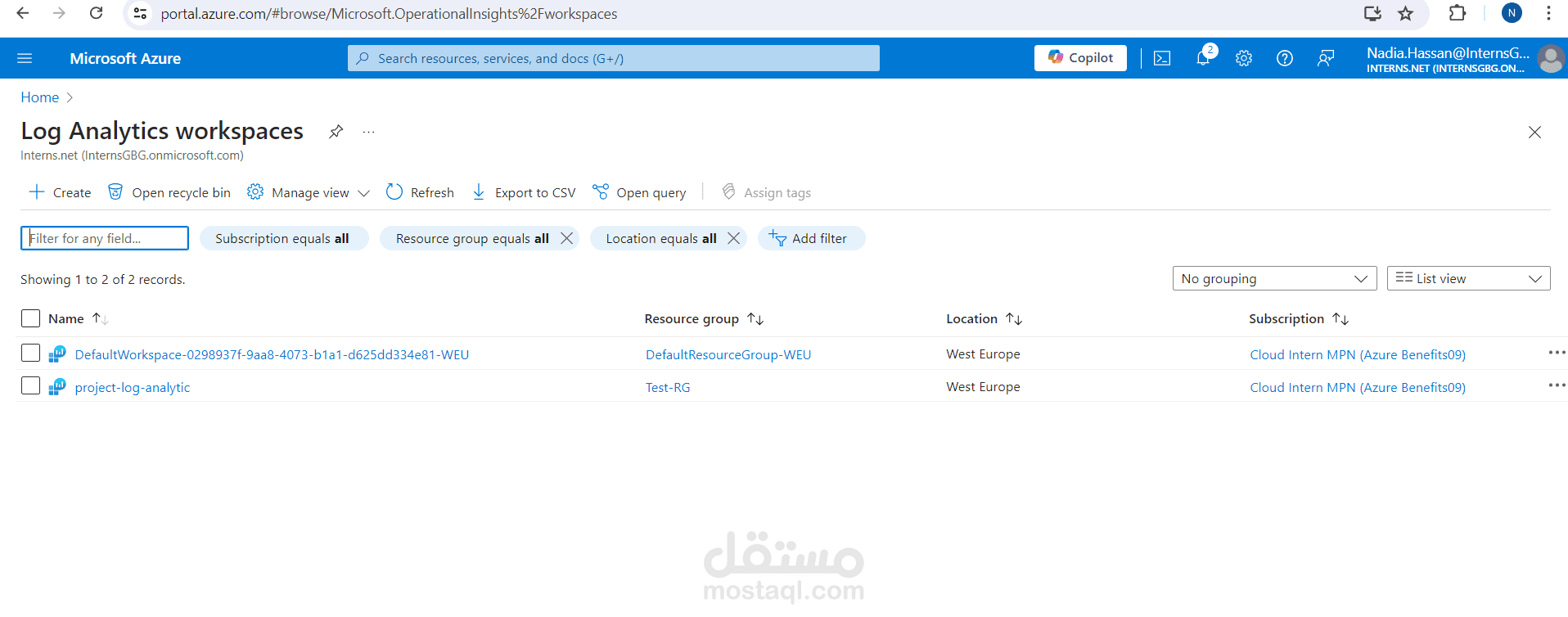Bookmark this page with the star icon
This screenshot has width=1568, height=617.
(x=1406, y=13)
